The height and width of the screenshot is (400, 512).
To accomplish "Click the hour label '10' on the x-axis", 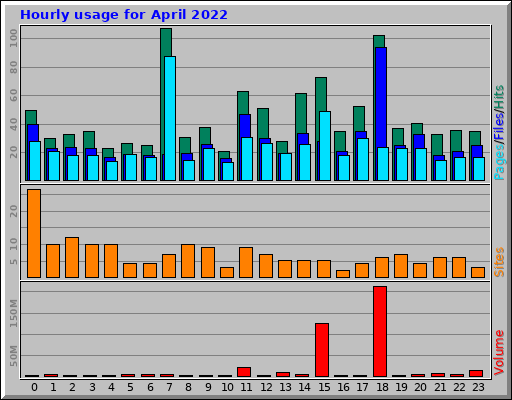I will [x=227, y=387].
